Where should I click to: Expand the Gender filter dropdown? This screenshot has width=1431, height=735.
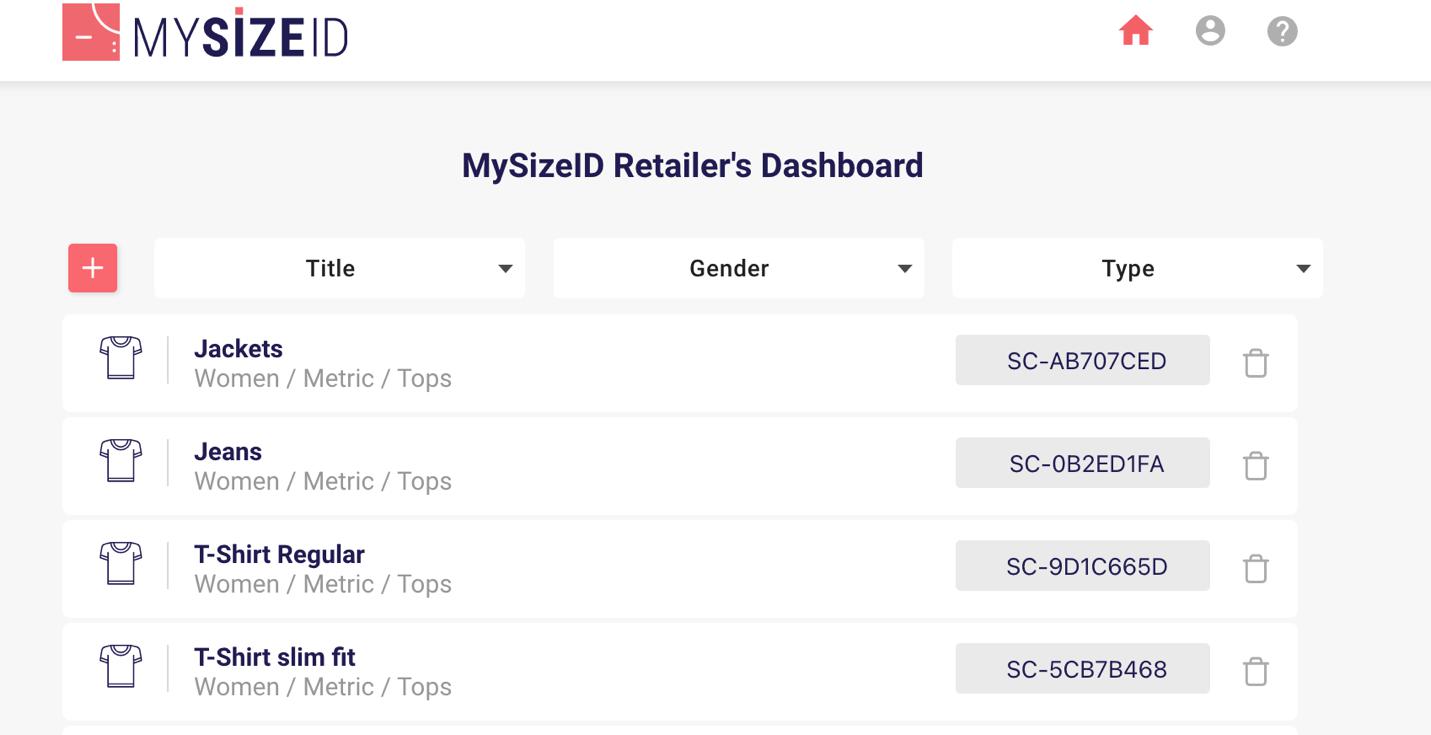click(x=738, y=268)
